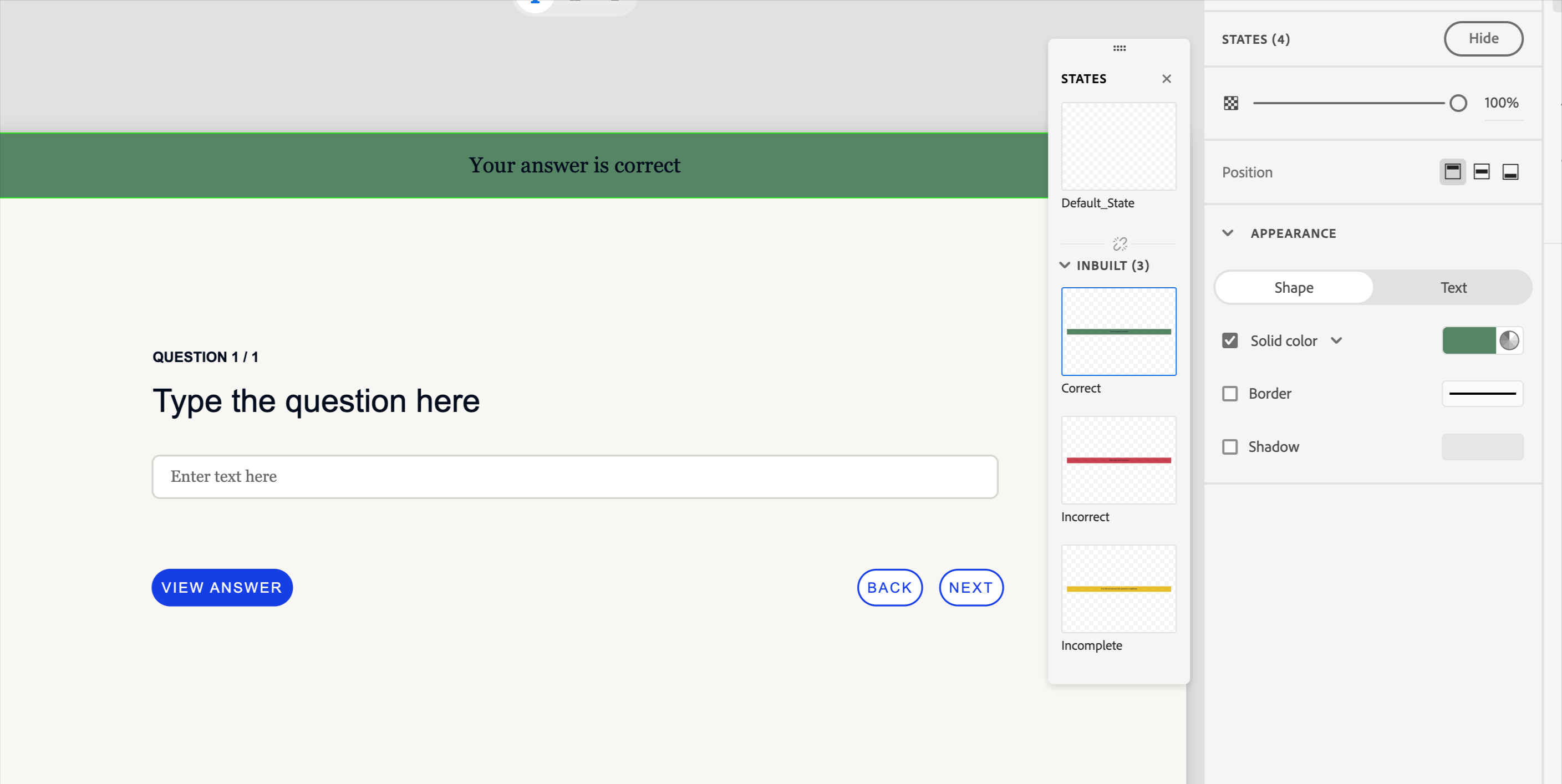Set position to middle alignment icon
The image size is (1562, 784).
tap(1482, 172)
